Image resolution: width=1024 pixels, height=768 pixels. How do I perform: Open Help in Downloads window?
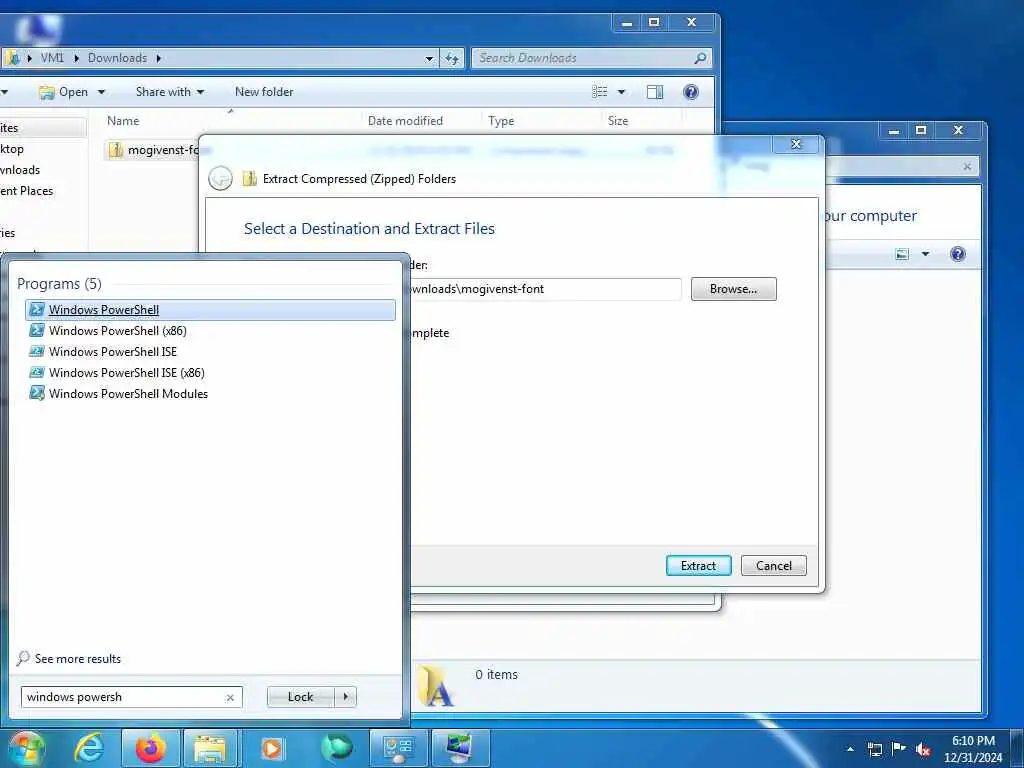coord(691,92)
